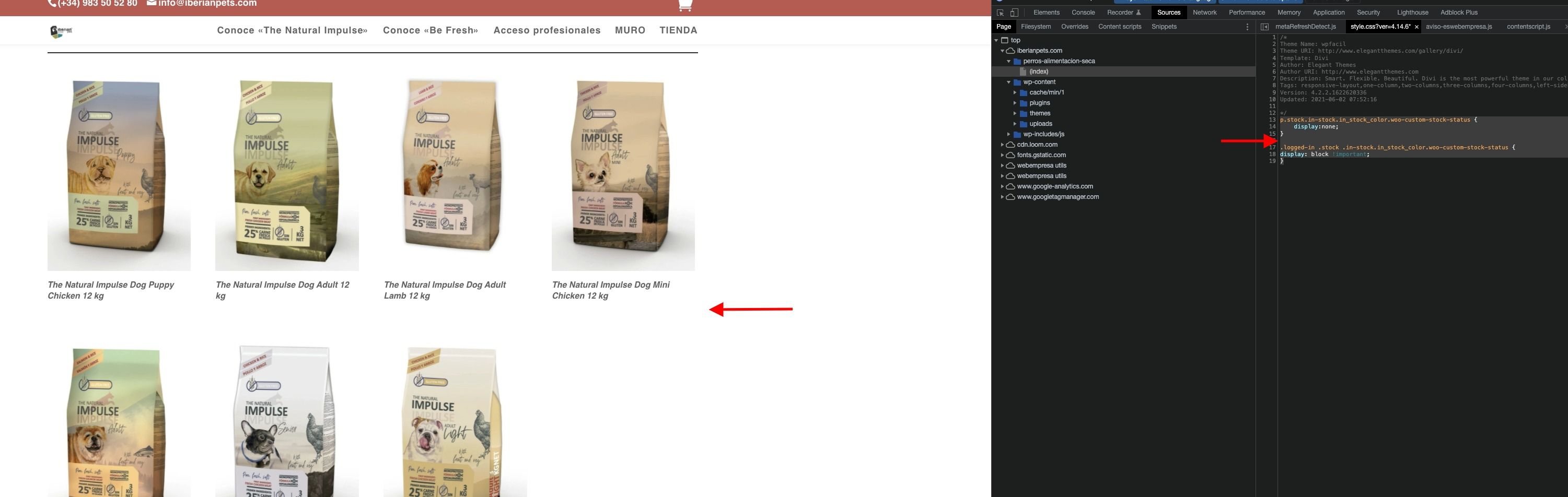Activate the inspect element picker icon
Screen dimensions: 1568x497
click(x=1000, y=12)
